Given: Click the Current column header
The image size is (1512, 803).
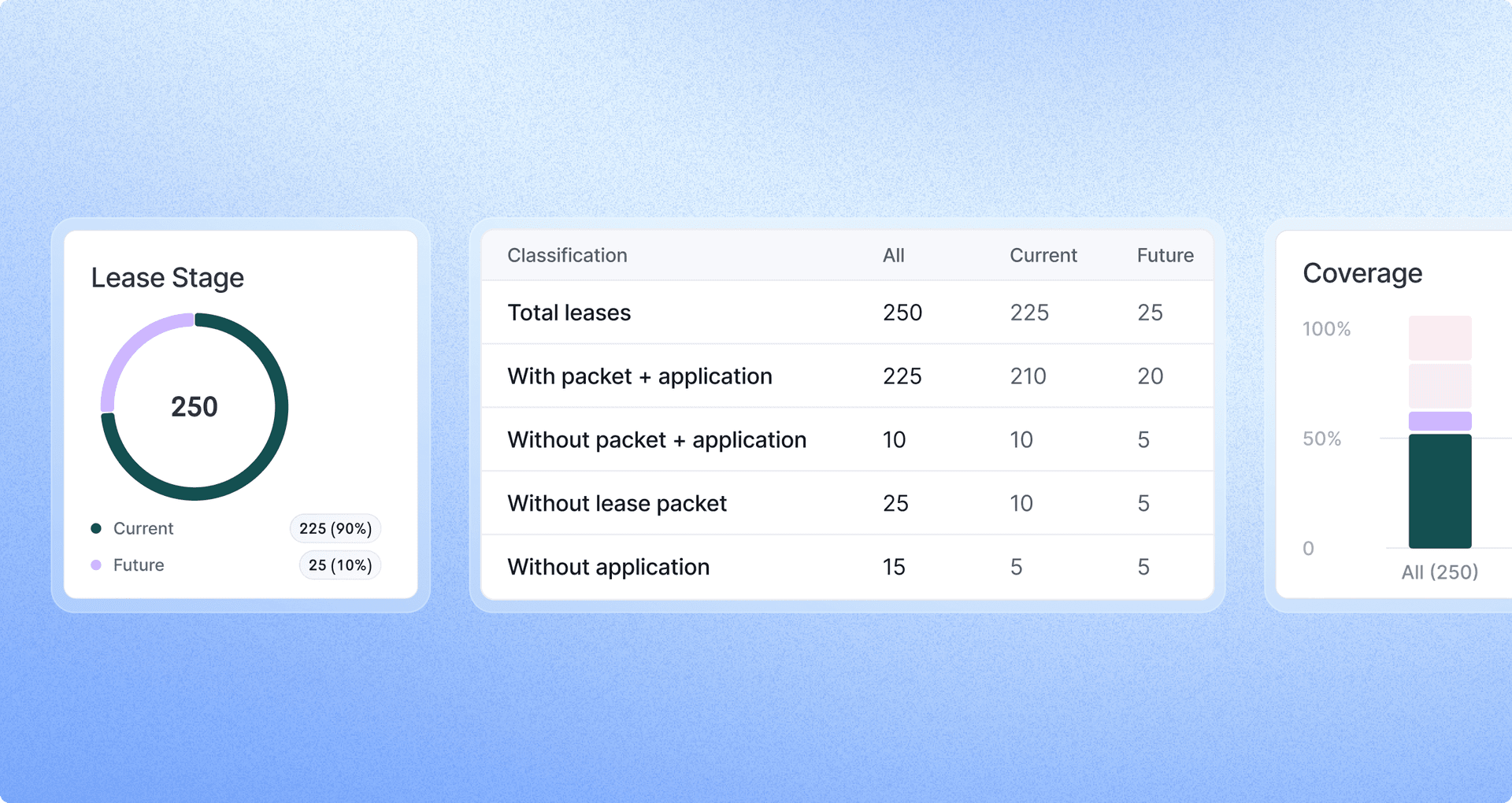Looking at the screenshot, I should pos(1043,255).
